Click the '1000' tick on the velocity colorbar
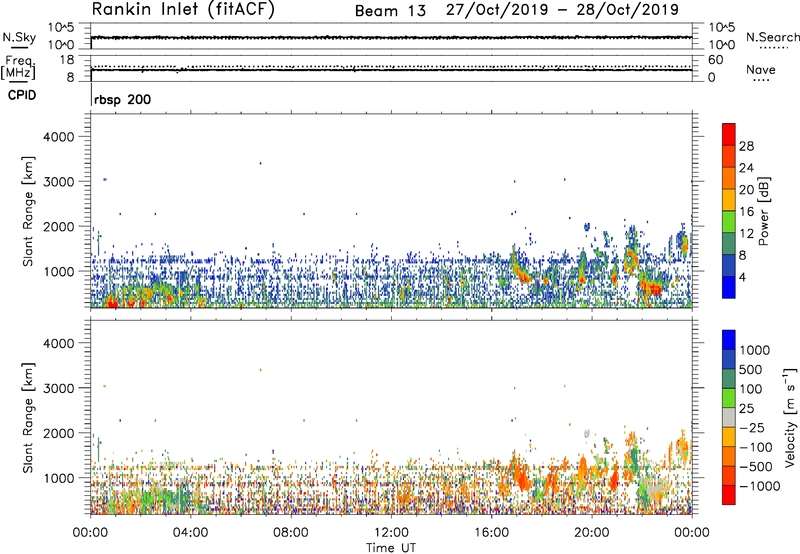This screenshot has width=800, height=554. pyautogui.click(x=755, y=350)
